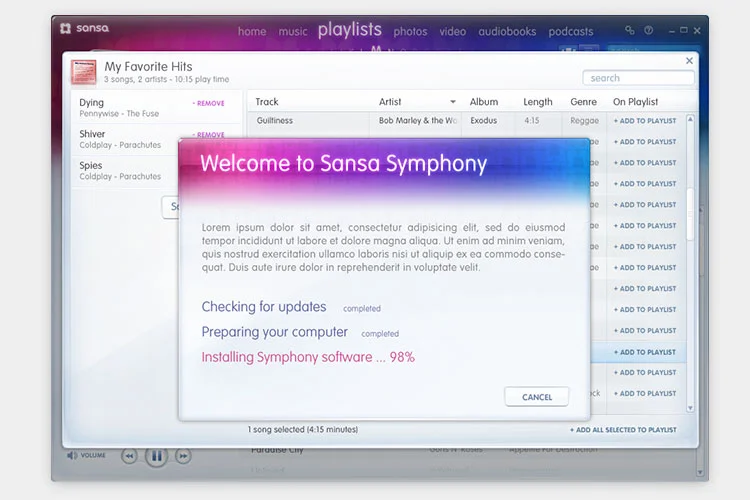Click the Sansa logo icon
Viewport: 750px width, 500px height.
coord(66,28)
